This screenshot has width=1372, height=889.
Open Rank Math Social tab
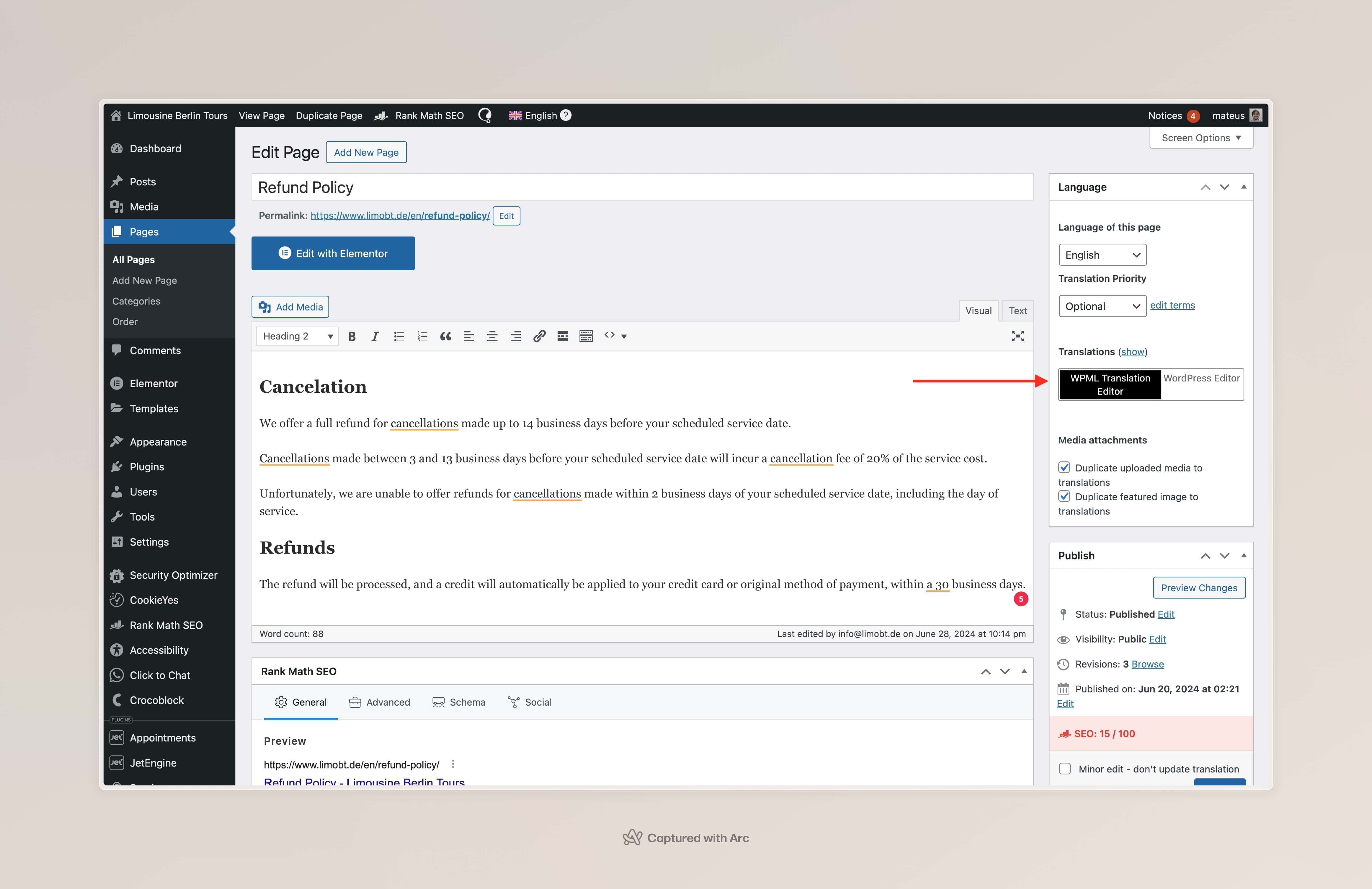(529, 702)
